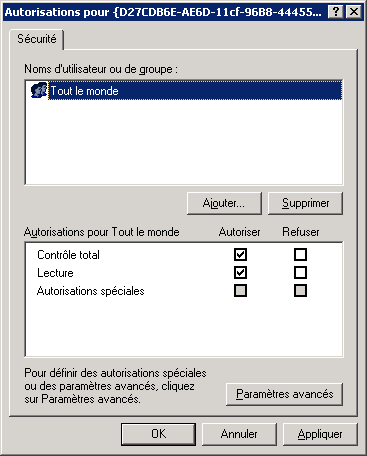
Task: Check Refuser for Contrôle total
Action: (300, 255)
